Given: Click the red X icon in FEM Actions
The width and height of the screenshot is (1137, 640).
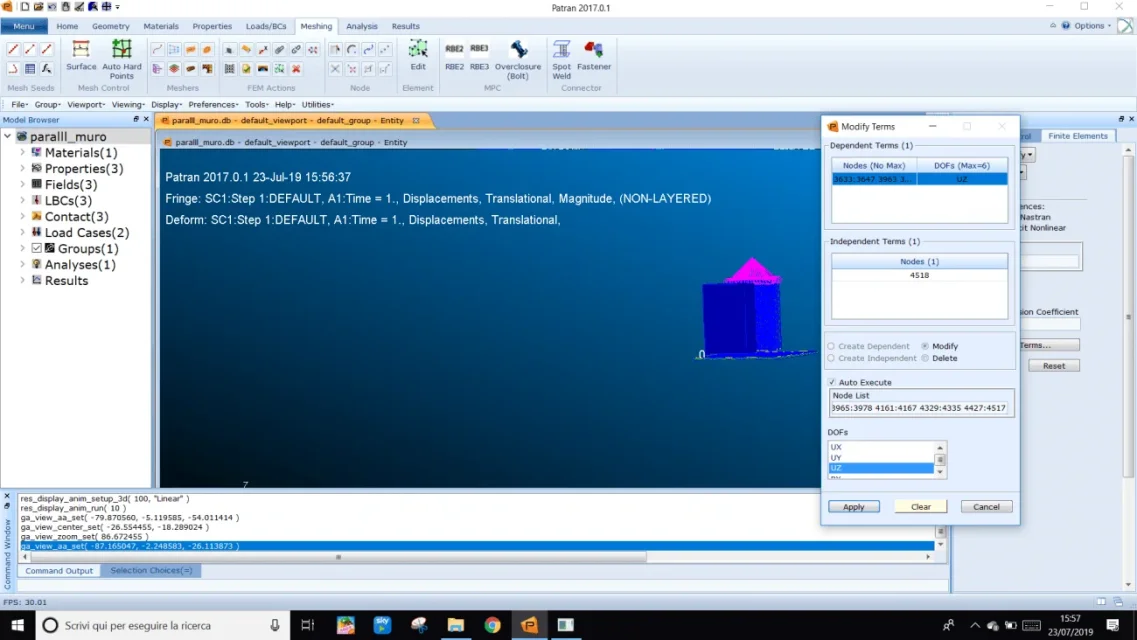Looking at the screenshot, I should (296, 69).
